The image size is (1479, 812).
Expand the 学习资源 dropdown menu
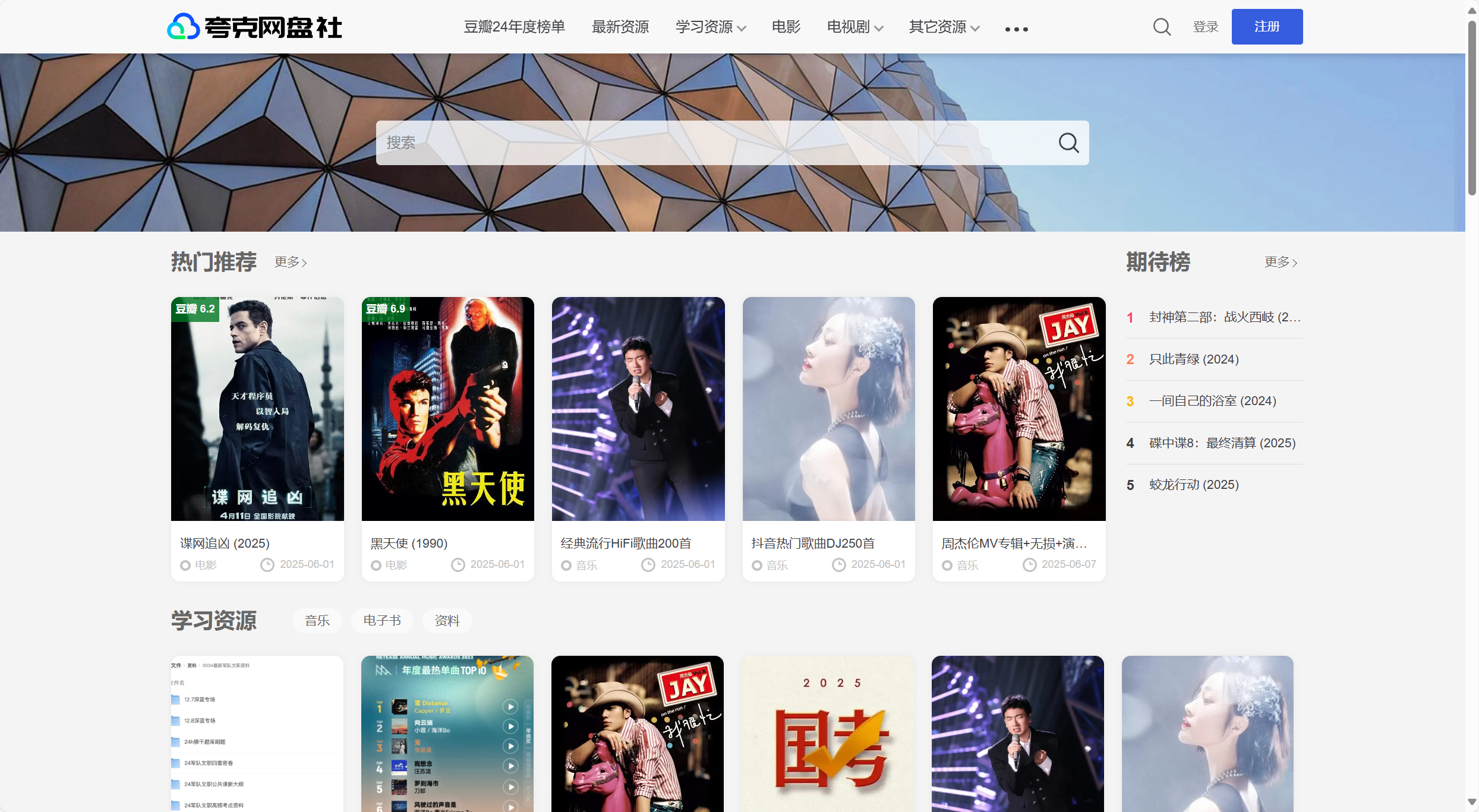(711, 27)
